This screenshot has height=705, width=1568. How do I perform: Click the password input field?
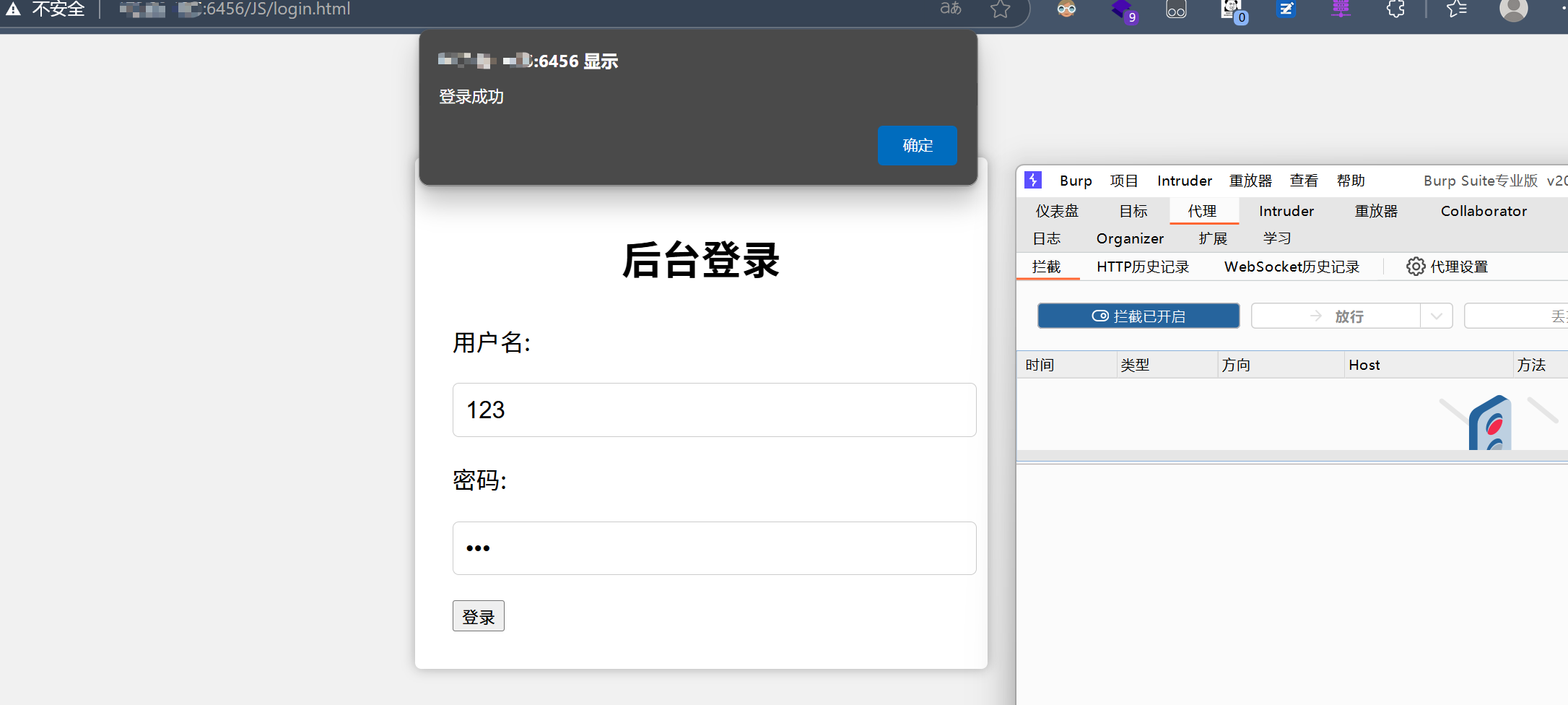[x=714, y=548]
